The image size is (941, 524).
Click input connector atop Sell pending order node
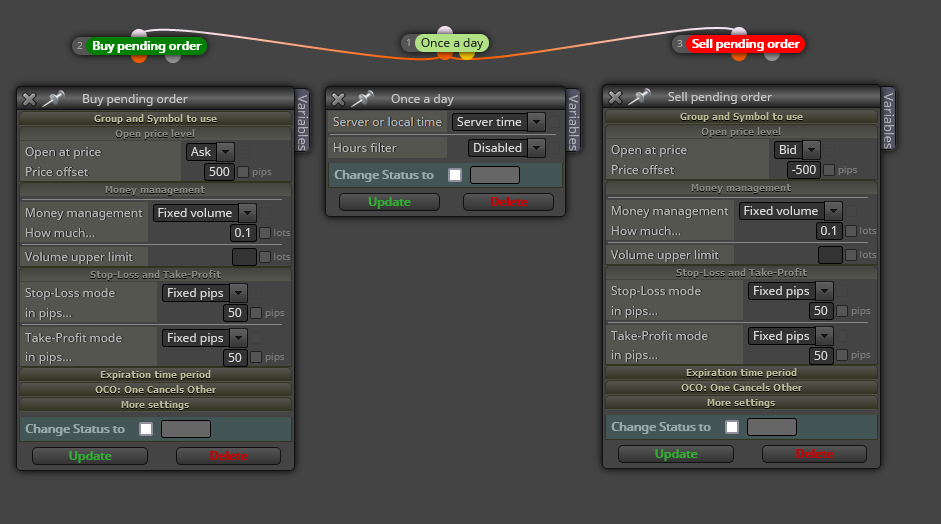[x=739, y=31]
